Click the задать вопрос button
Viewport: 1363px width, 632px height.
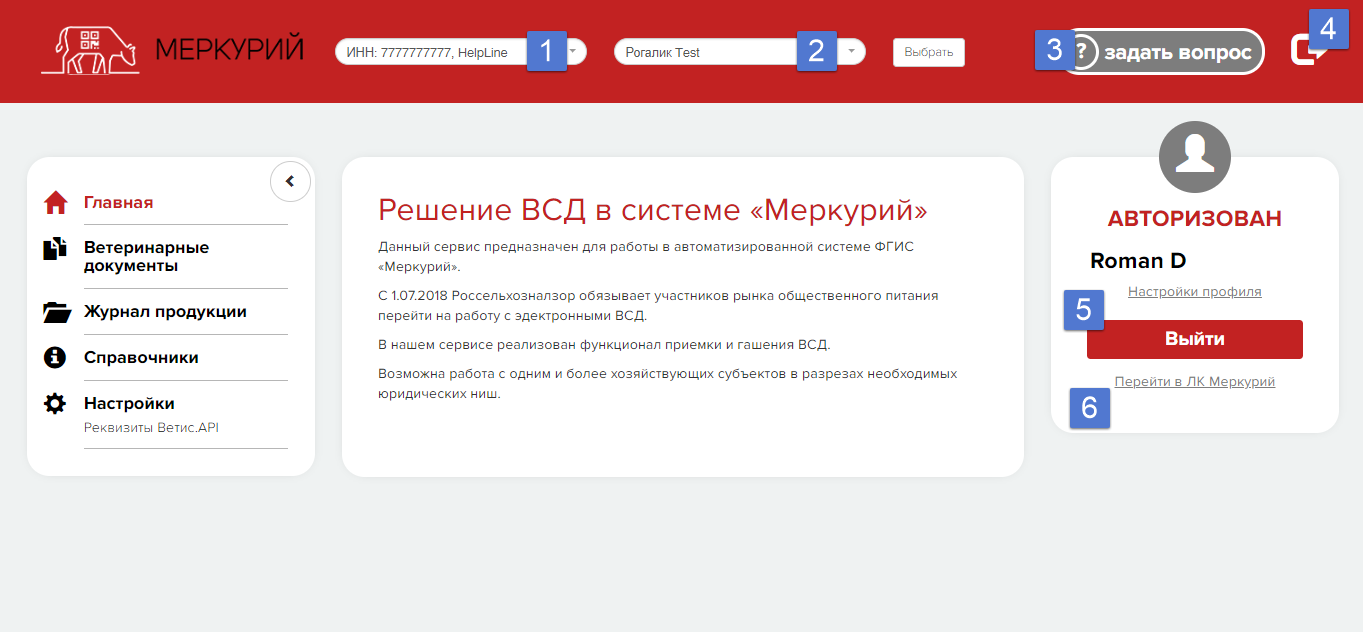click(x=1162, y=52)
